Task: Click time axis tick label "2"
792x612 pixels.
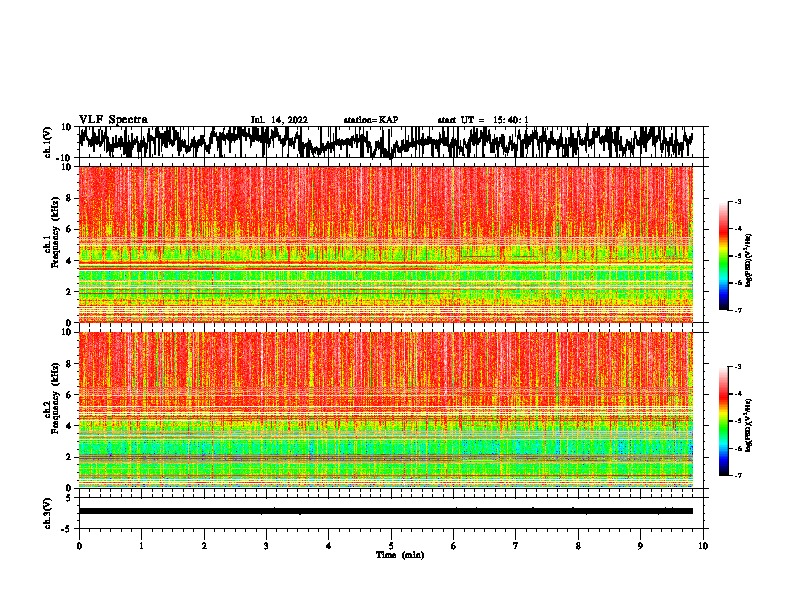Action: click(204, 546)
